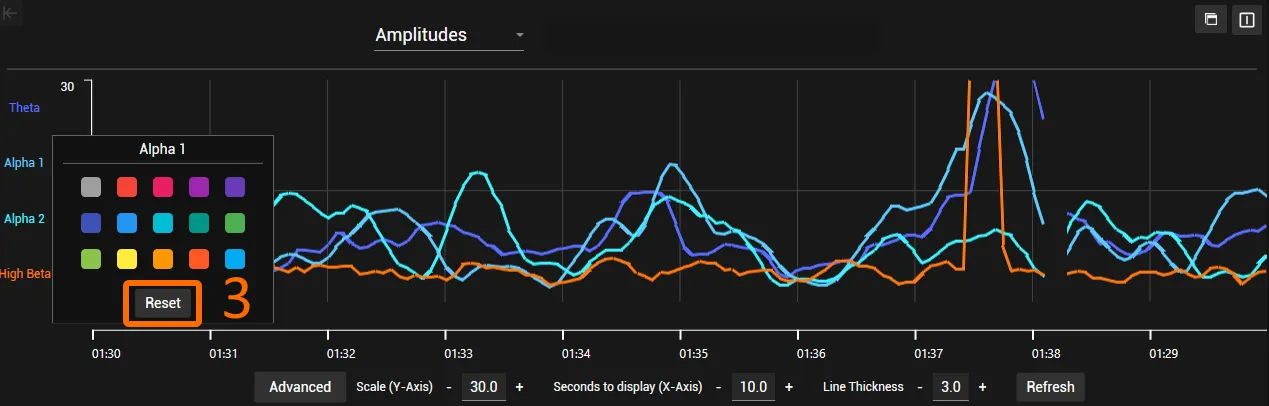1269x406 pixels.
Task: Pick the deep violet swatch ending the top row
Action: [235, 187]
